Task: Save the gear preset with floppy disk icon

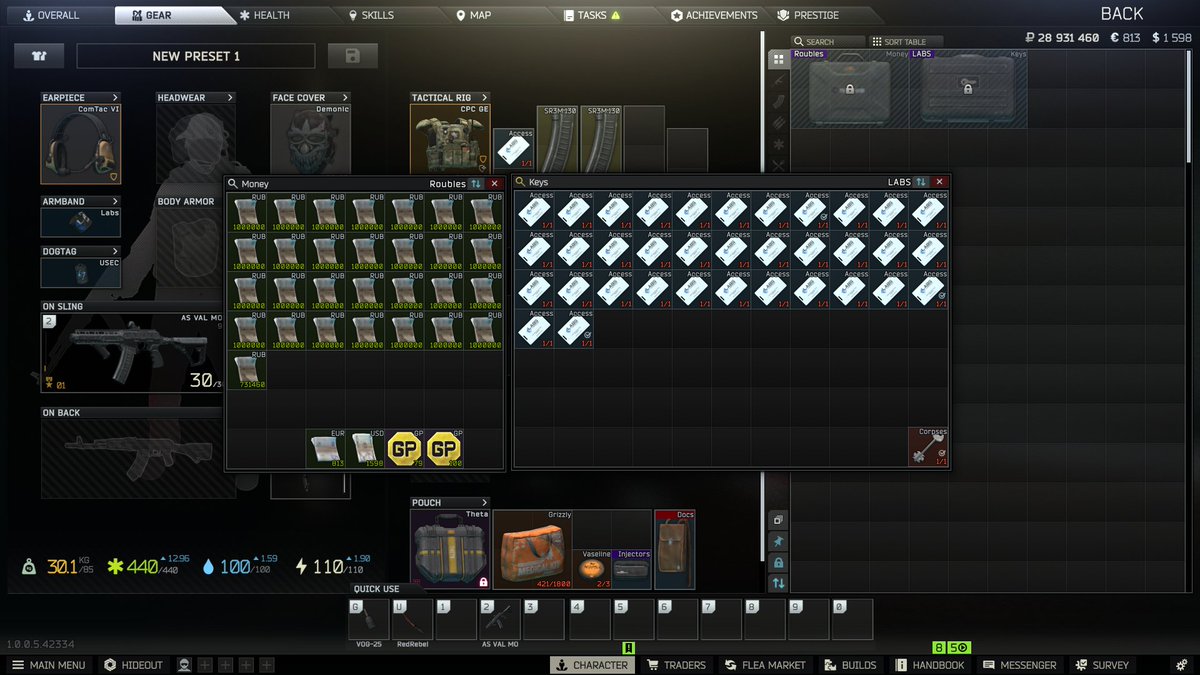Action: pyautogui.click(x=352, y=56)
